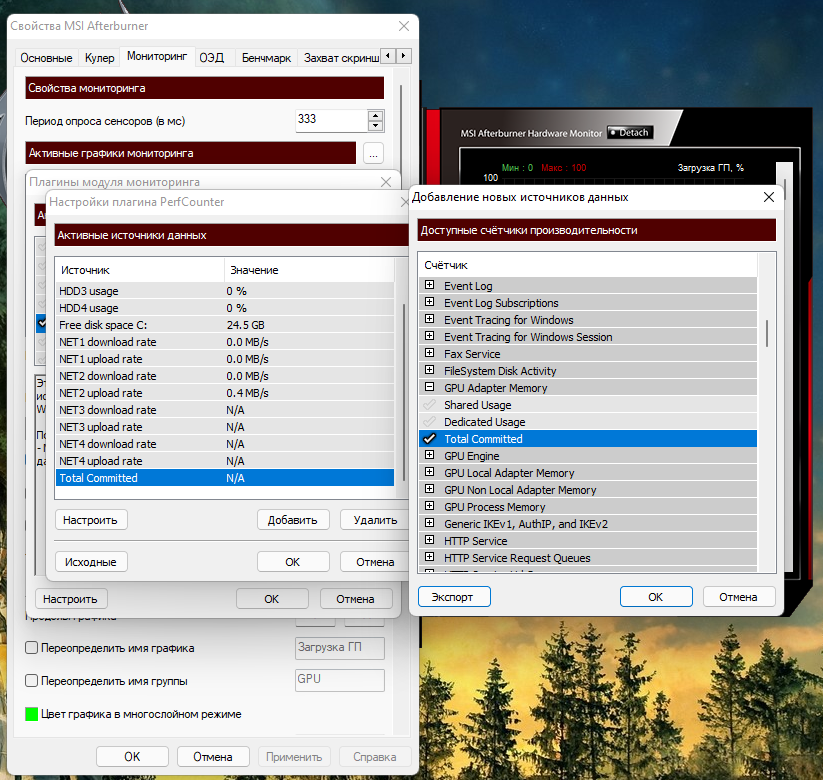Expand the HTTP Service counter group

(429, 540)
